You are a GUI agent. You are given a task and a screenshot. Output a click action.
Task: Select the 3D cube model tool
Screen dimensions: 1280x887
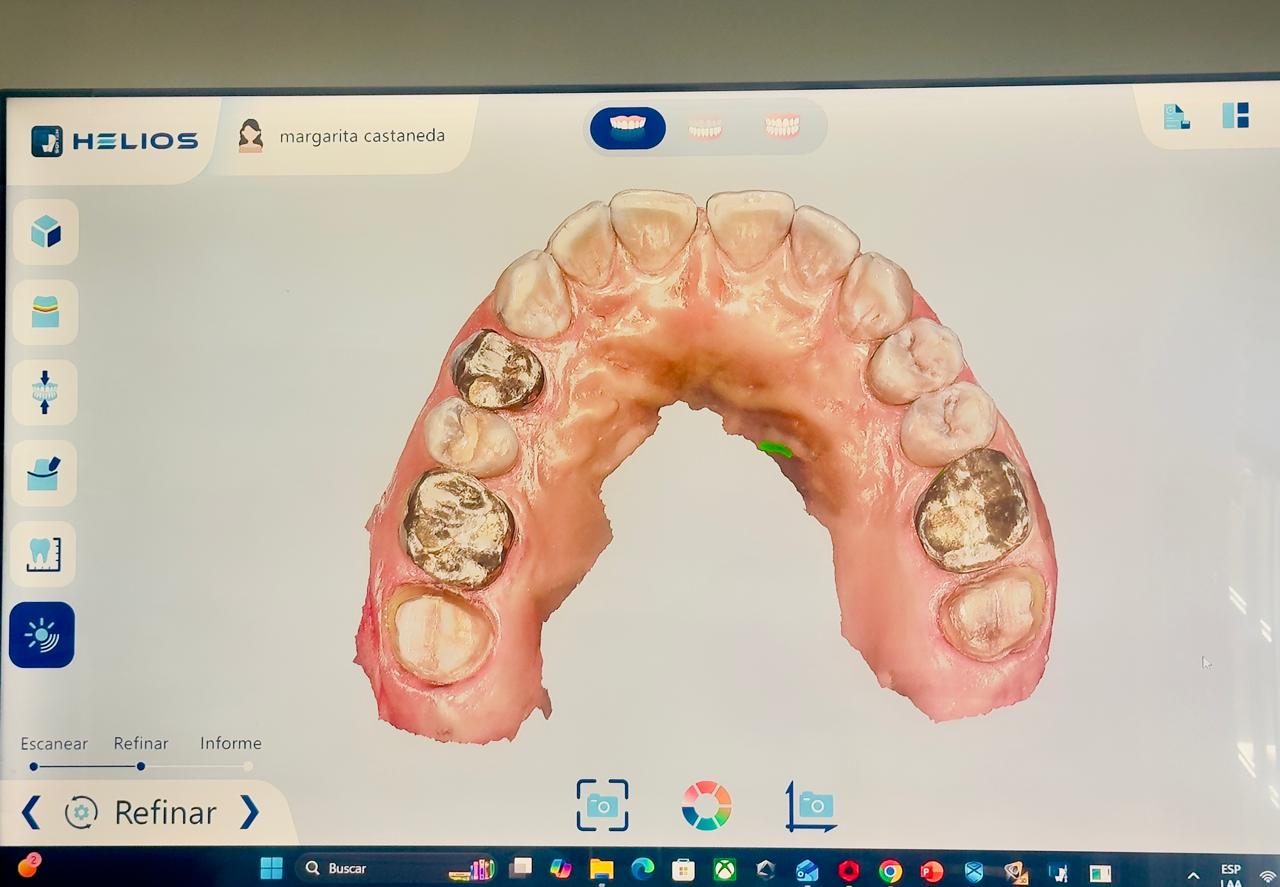tap(45, 232)
